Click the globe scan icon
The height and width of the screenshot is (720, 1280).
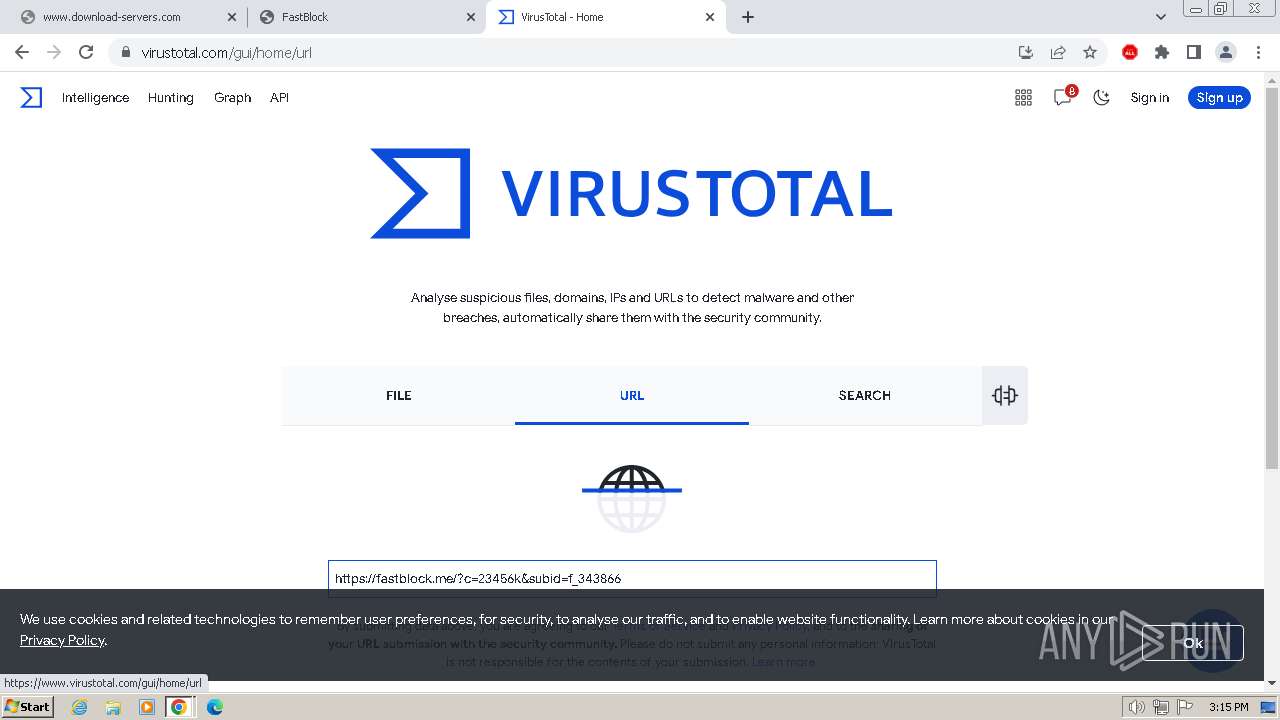tap(632, 497)
